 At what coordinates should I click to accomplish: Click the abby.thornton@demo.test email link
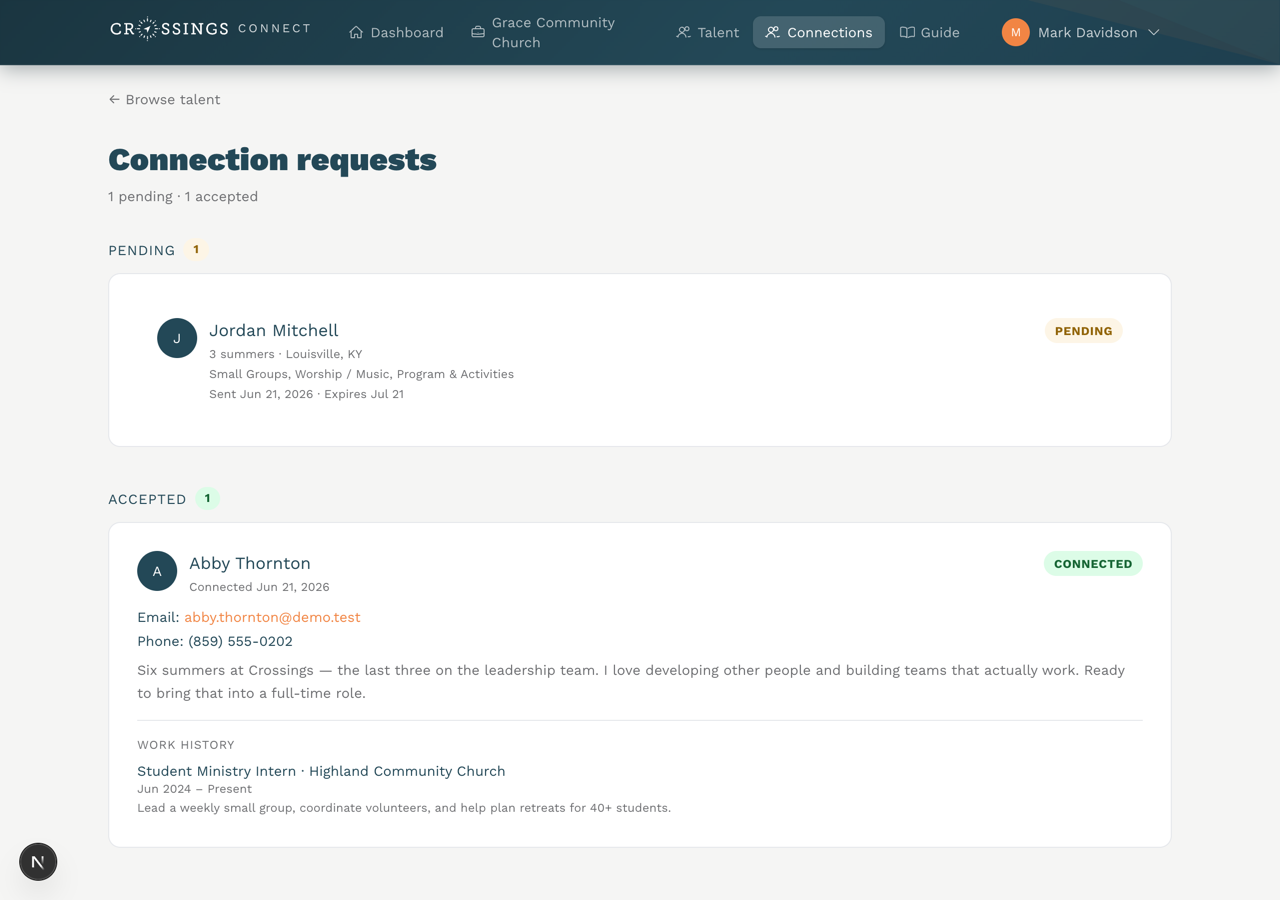coord(272,617)
